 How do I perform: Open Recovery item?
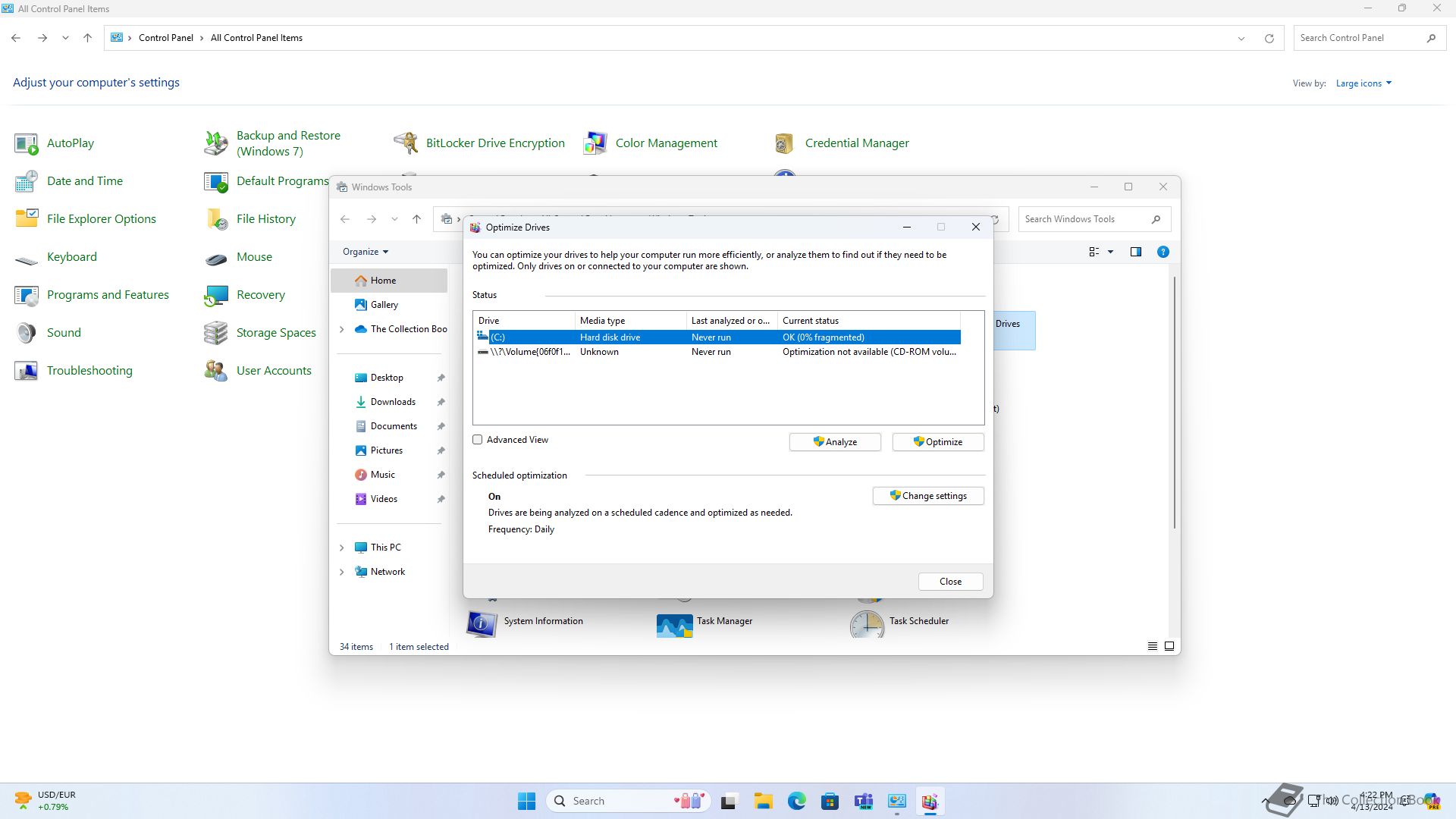click(x=245, y=294)
